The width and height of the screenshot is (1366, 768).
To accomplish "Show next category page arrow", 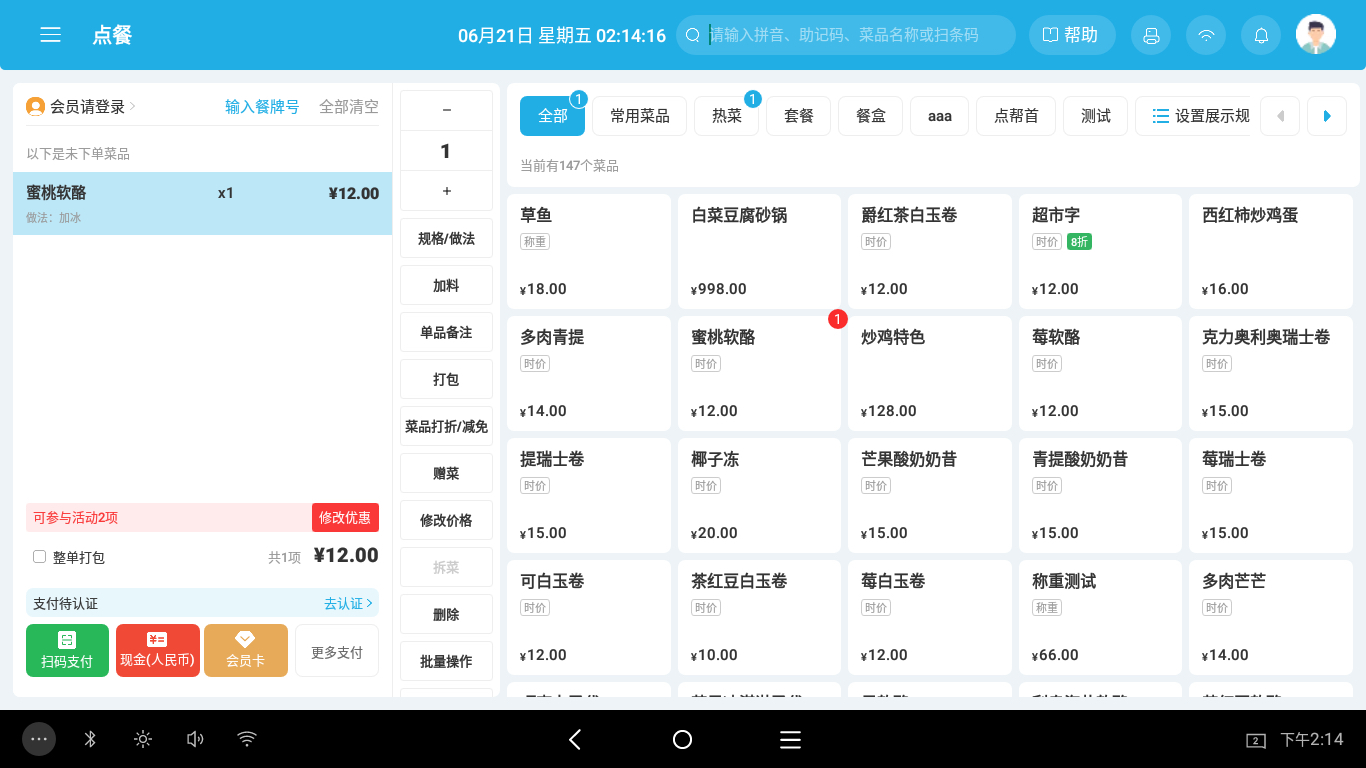I will (1327, 116).
